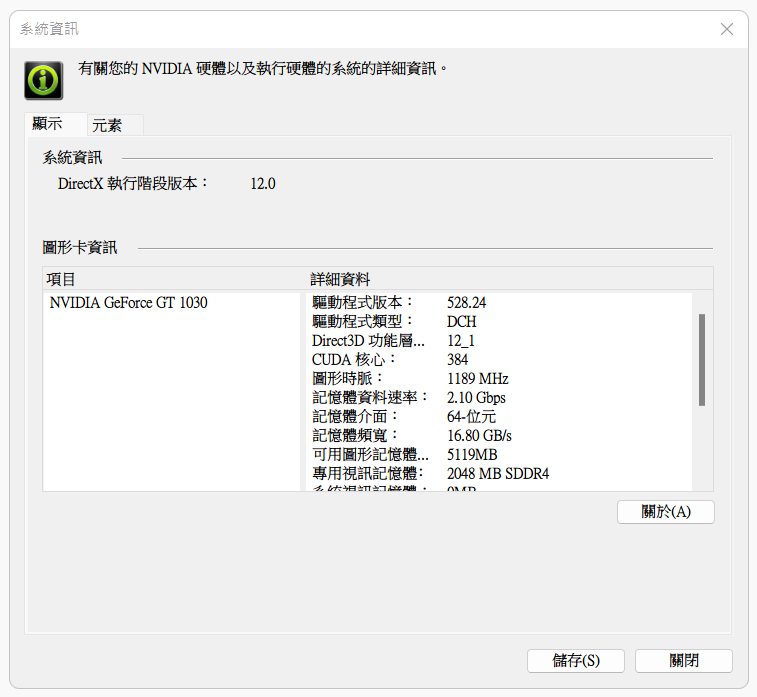Click the DirectX 執行階段版本 label
The image size is (757, 697).
tap(133, 183)
